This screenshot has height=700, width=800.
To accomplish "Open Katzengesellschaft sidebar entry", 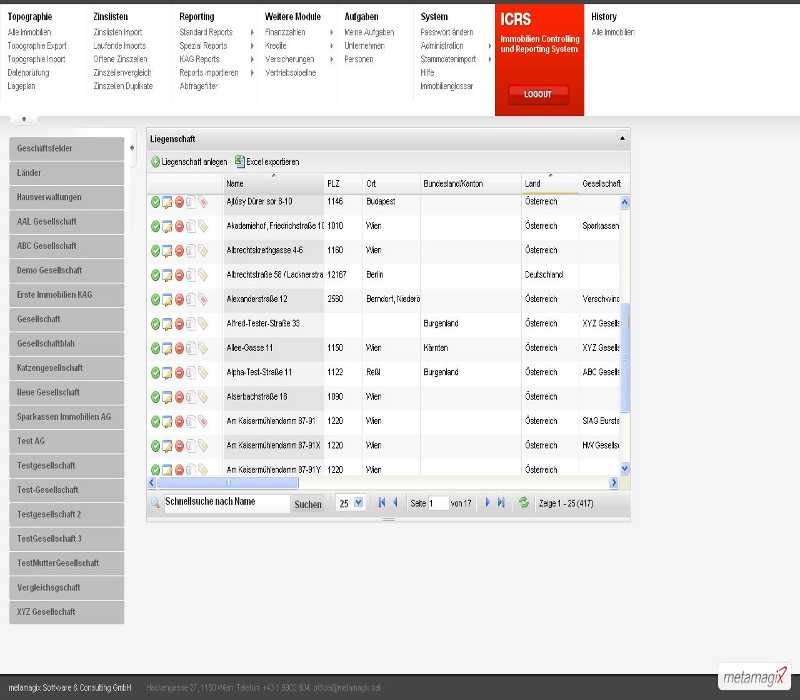I will click(x=66, y=368).
